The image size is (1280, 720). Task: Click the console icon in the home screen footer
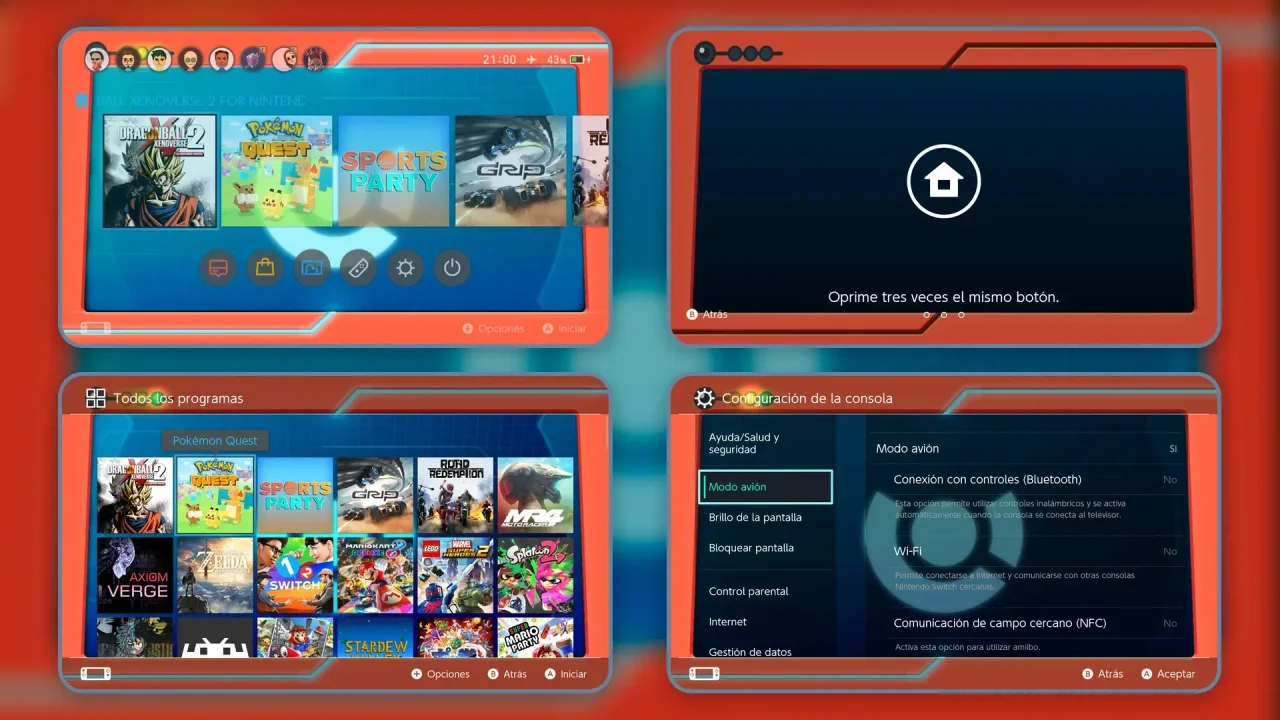(x=96, y=328)
